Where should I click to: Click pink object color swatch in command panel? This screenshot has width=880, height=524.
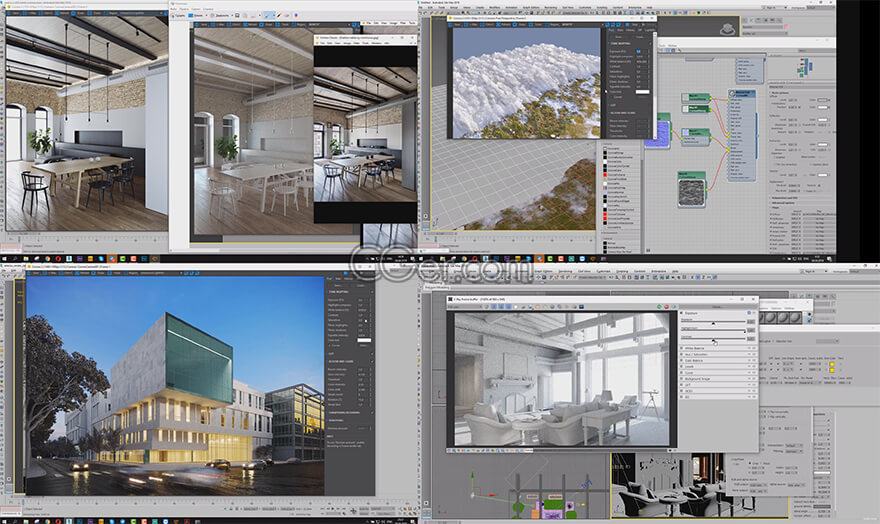pos(786,27)
